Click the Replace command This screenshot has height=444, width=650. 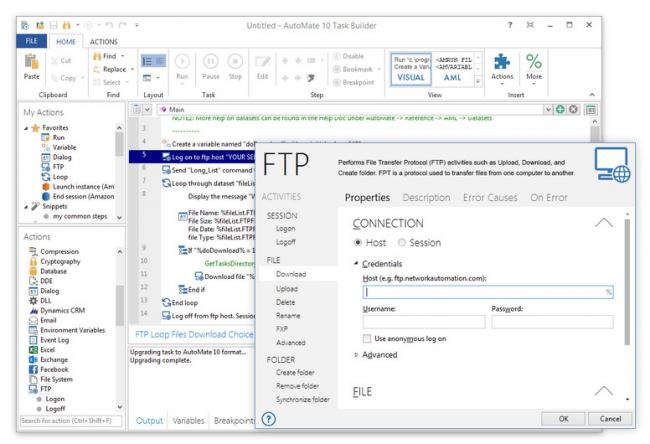[110, 69]
